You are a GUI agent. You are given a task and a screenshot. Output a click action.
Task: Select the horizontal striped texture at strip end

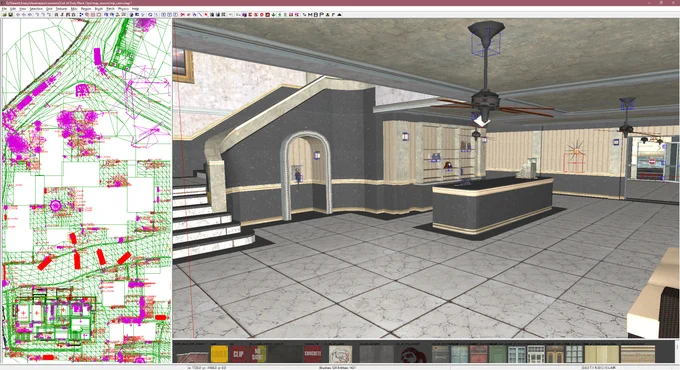638,354
